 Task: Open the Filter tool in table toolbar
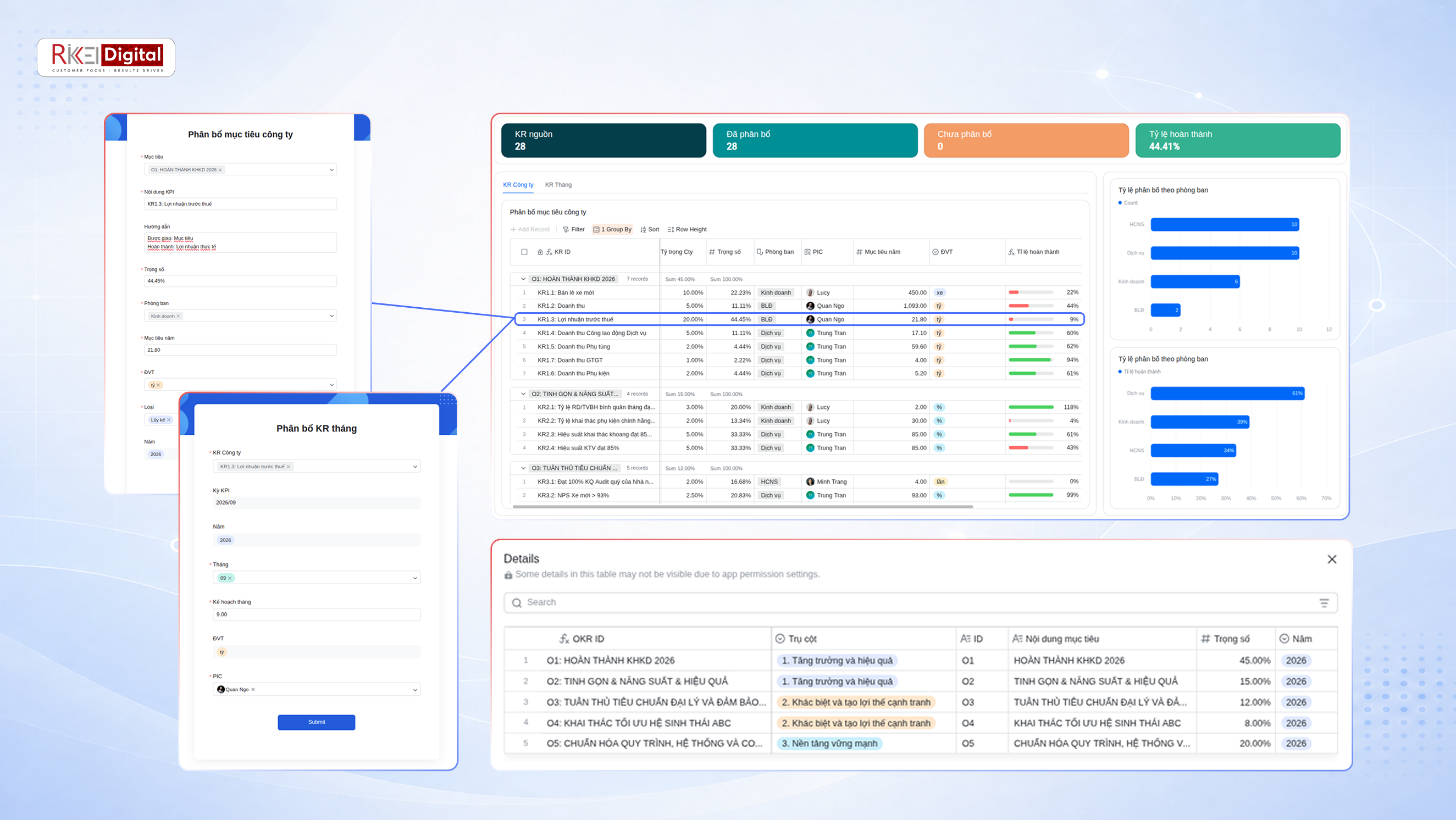pyautogui.click(x=573, y=229)
